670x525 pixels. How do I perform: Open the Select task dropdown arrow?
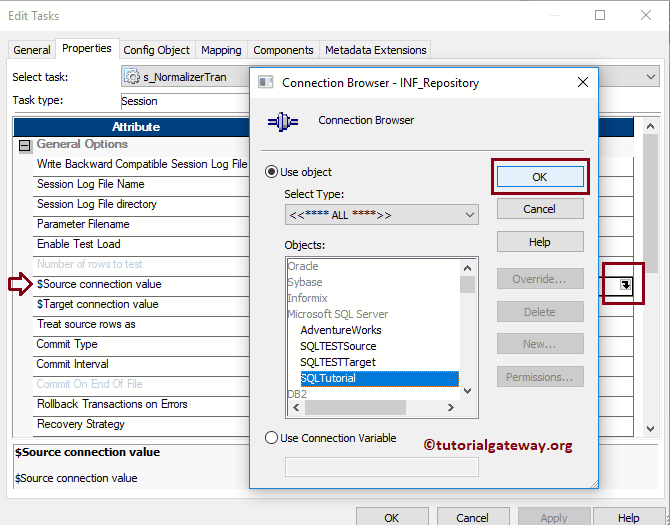pyautogui.click(x=651, y=77)
